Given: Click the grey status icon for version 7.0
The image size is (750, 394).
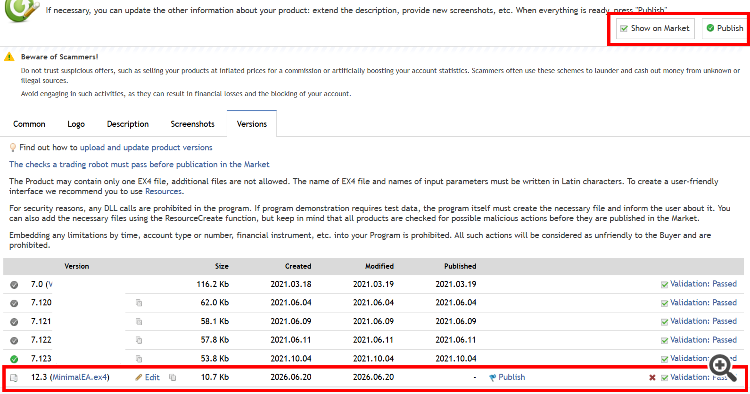Looking at the screenshot, I should [x=14, y=285].
